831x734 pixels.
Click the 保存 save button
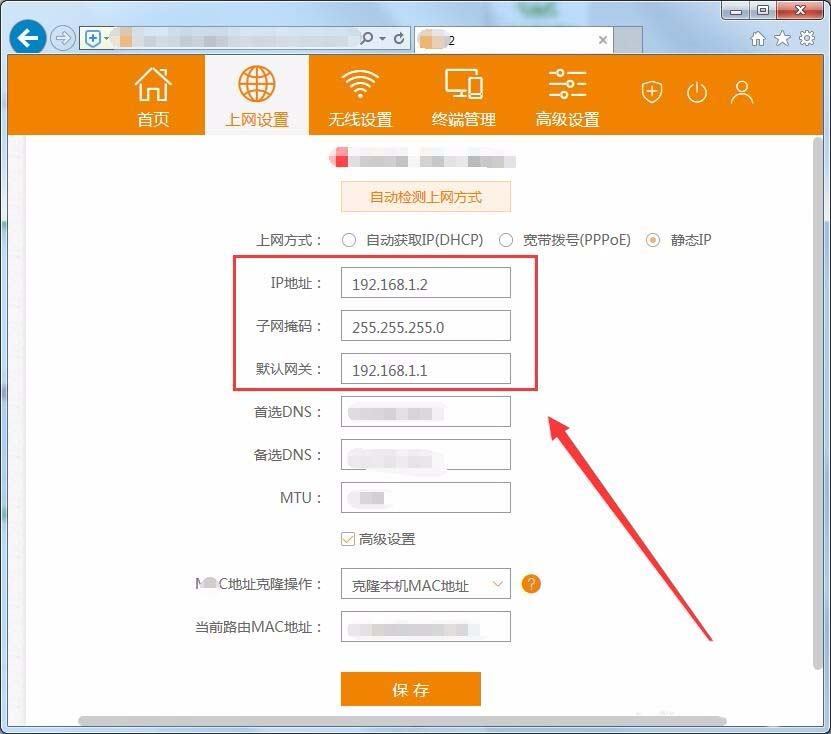tap(411, 689)
